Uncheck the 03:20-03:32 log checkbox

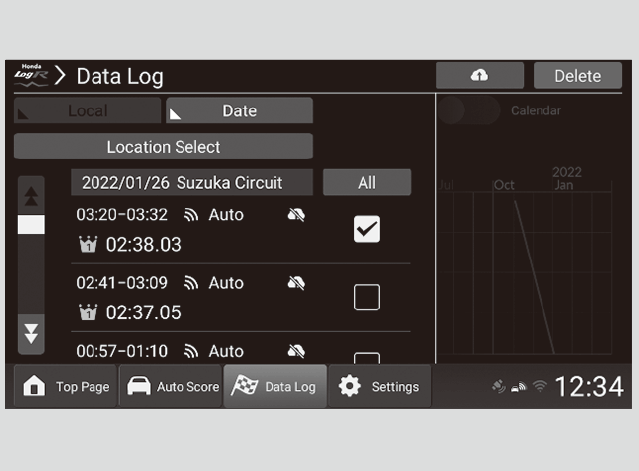point(367,229)
